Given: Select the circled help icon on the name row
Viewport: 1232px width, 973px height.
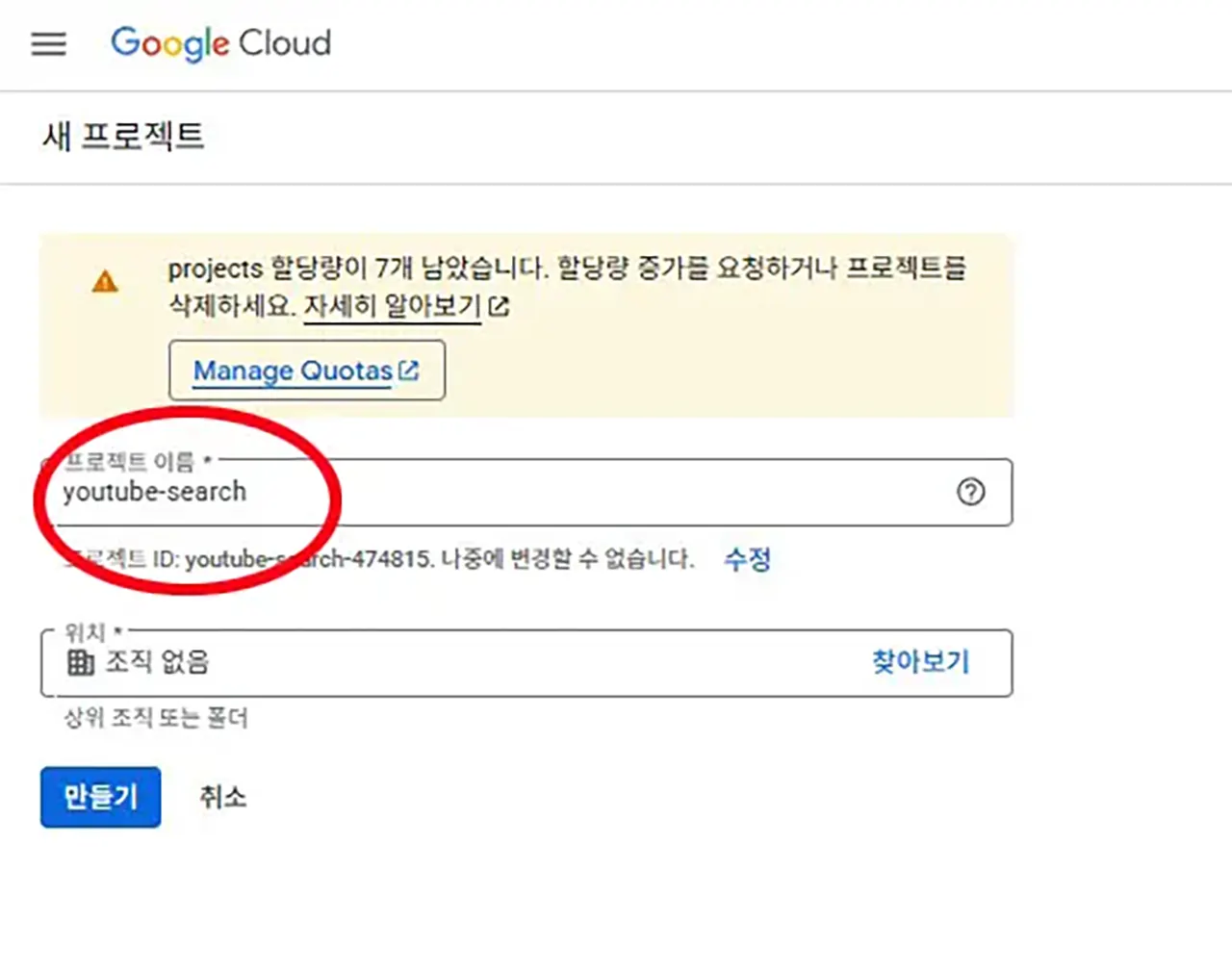Looking at the screenshot, I should point(972,493).
